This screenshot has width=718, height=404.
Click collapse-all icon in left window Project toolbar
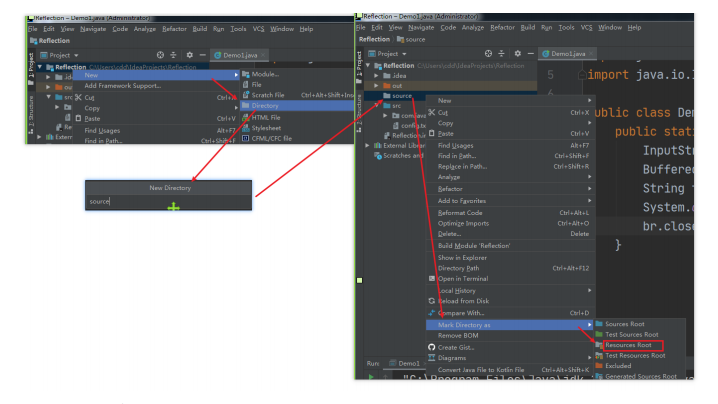click(173, 55)
